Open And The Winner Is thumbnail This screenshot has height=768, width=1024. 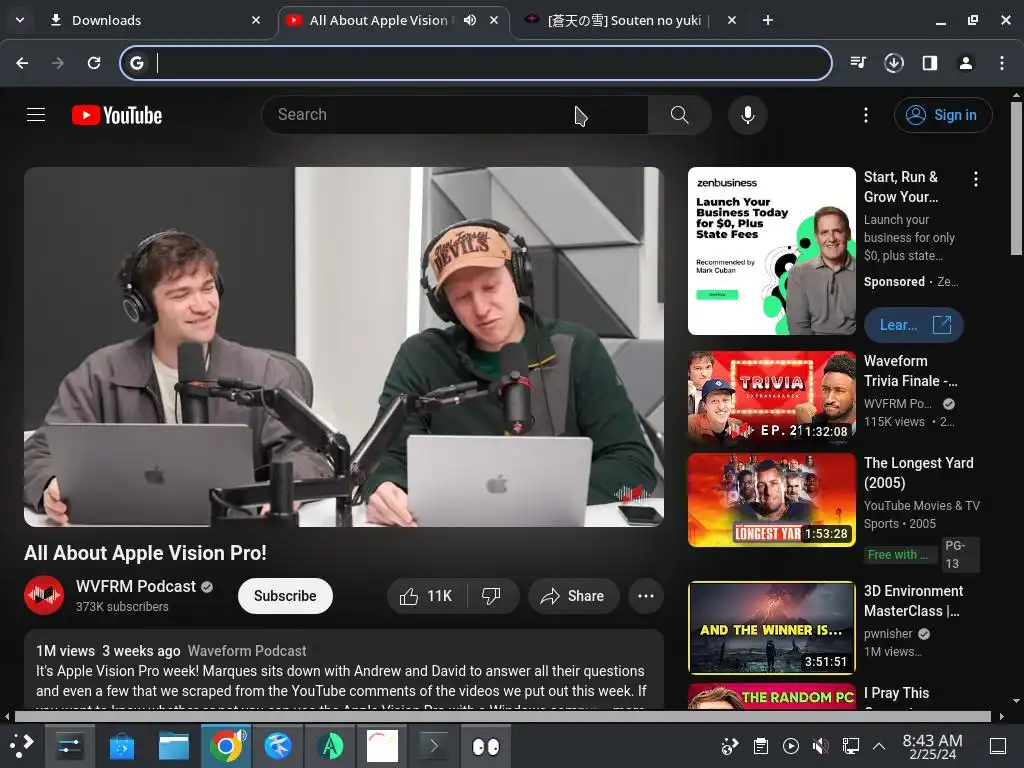[x=772, y=628]
